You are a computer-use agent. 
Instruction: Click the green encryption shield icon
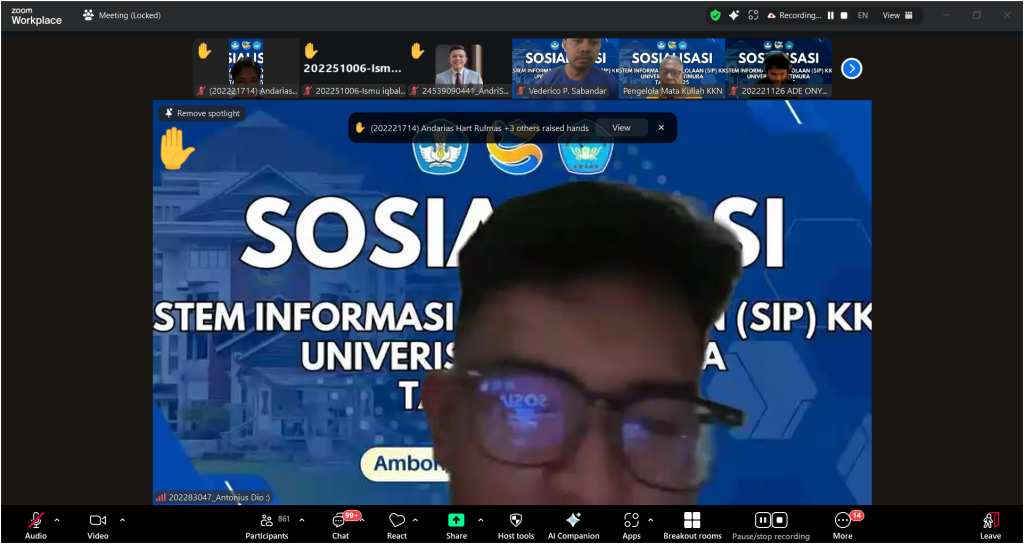point(715,15)
